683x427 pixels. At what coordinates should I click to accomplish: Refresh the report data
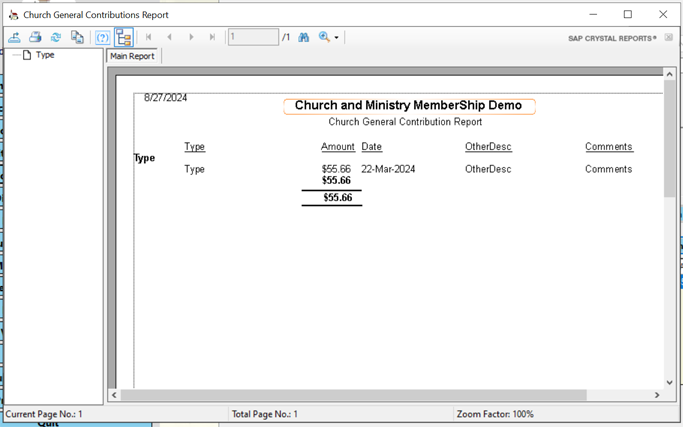pyautogui.click(x=56, y=37)
